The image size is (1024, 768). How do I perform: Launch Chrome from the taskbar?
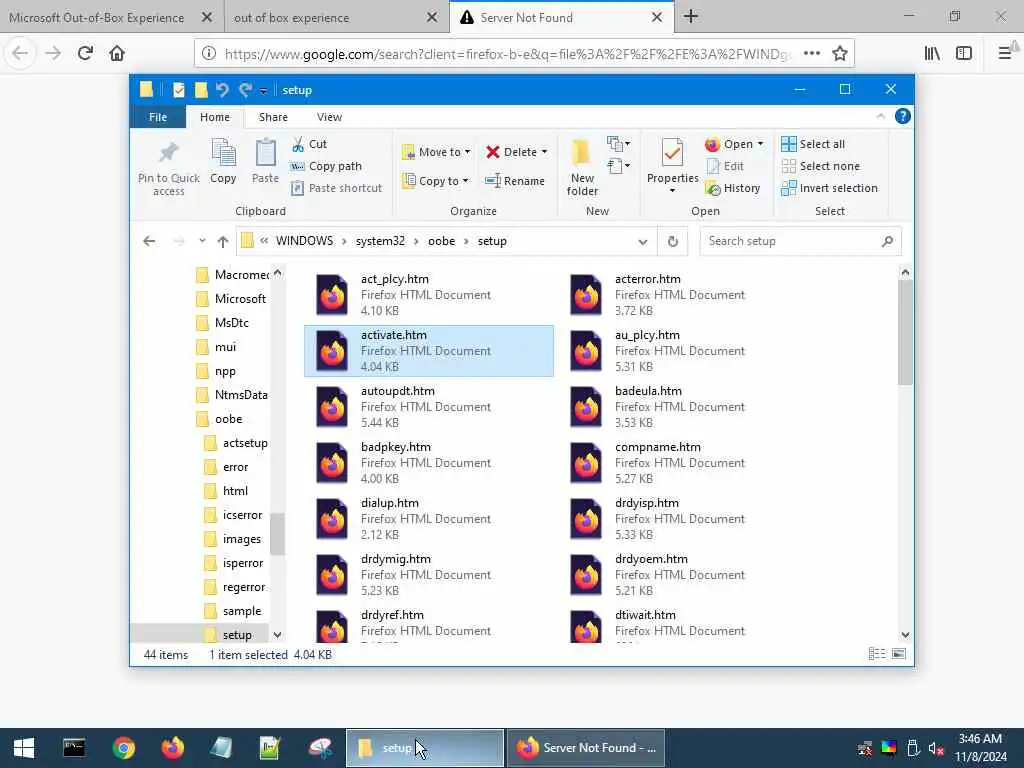click(123, 748)
